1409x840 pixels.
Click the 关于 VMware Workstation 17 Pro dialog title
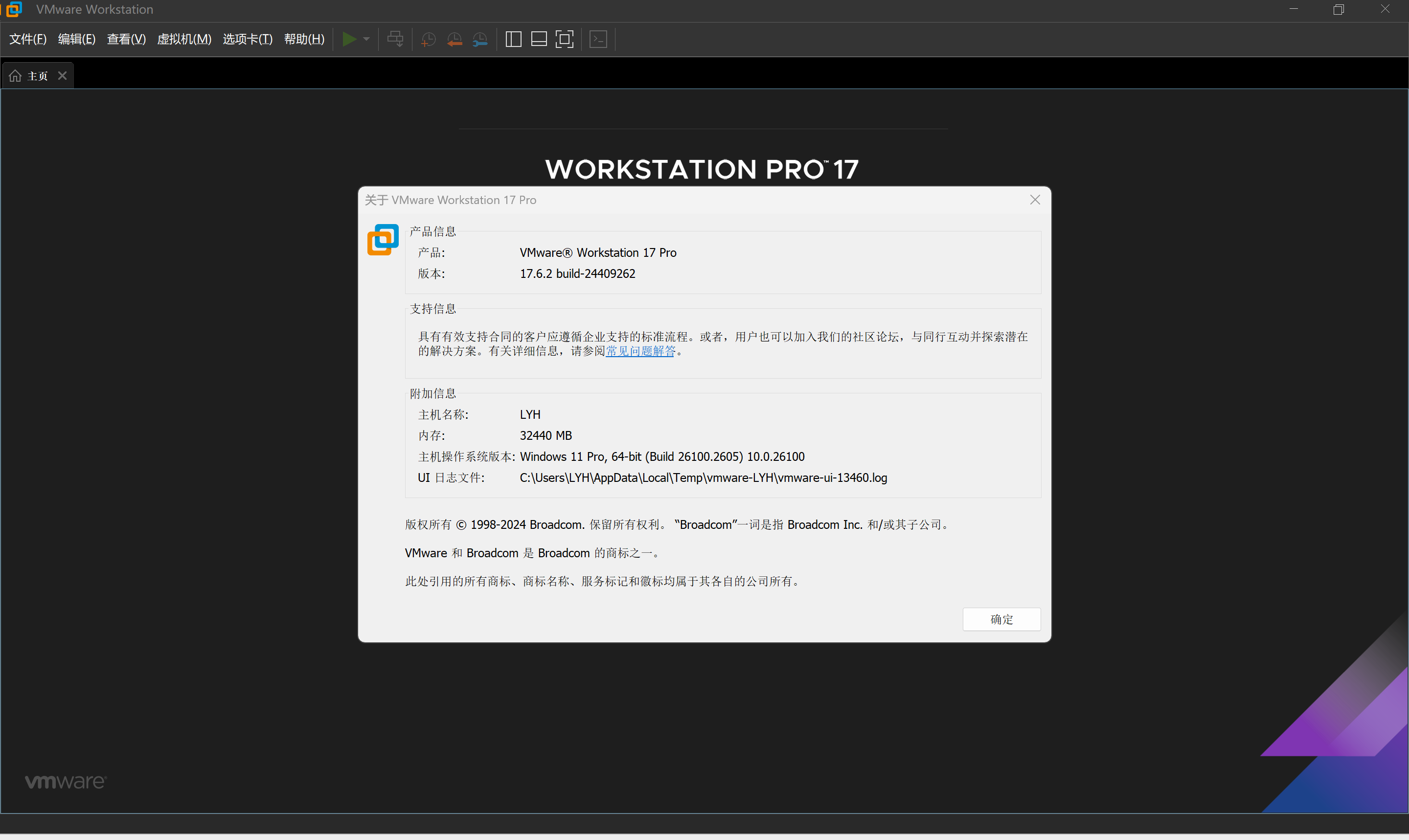[x=451, y=200]
